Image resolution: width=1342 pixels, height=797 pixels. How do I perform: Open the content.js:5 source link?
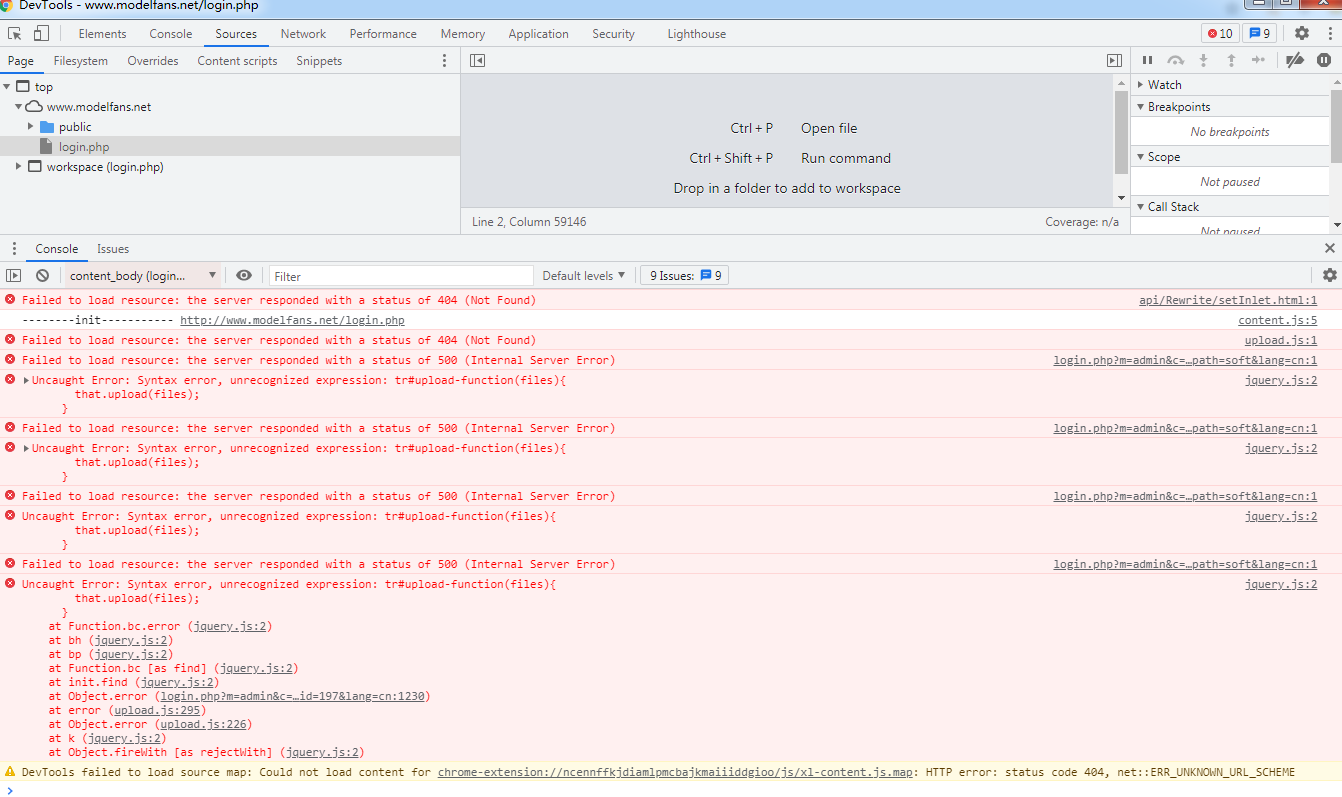coord(1278,320)
